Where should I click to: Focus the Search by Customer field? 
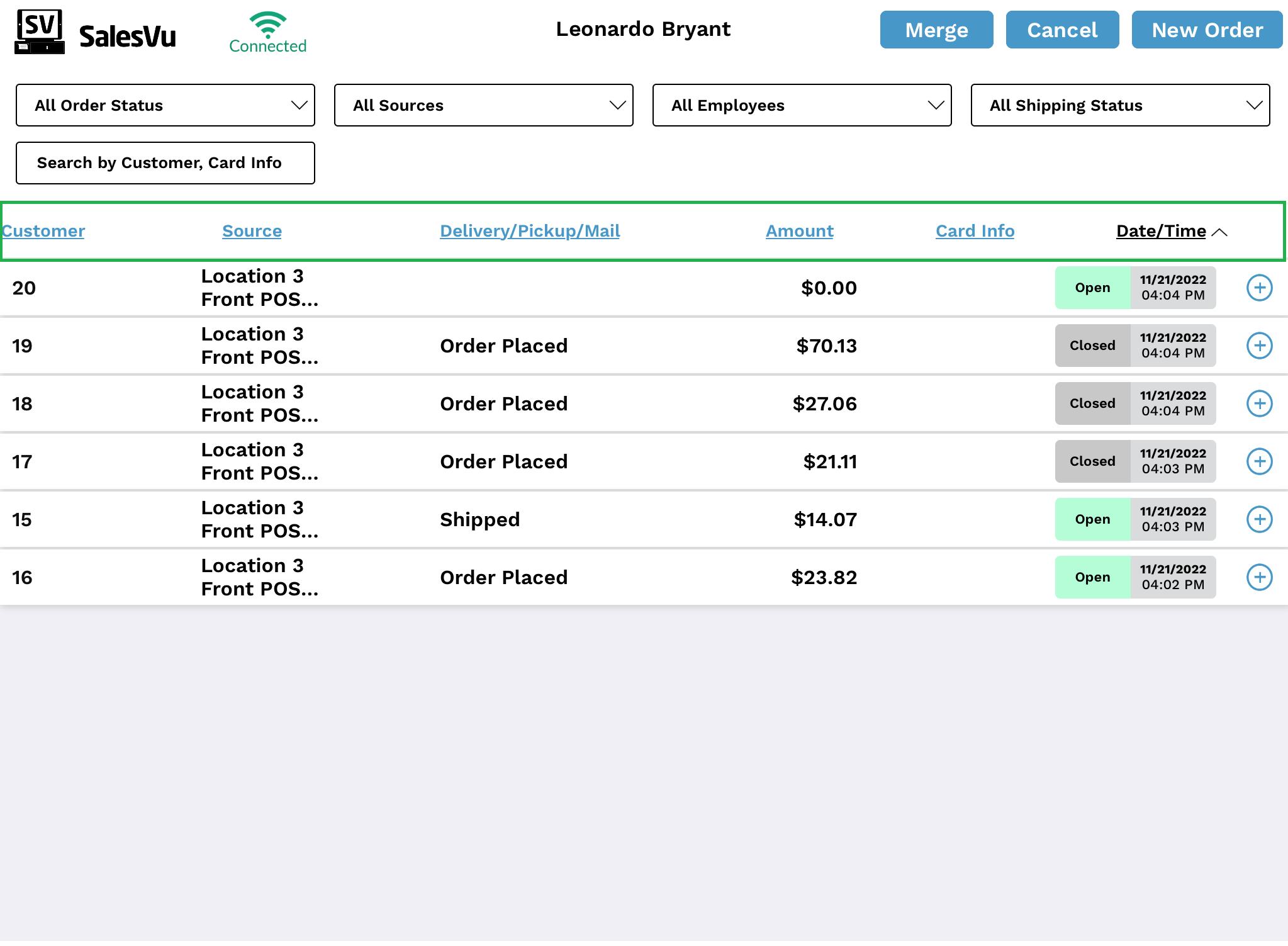[x=165, y=163]
